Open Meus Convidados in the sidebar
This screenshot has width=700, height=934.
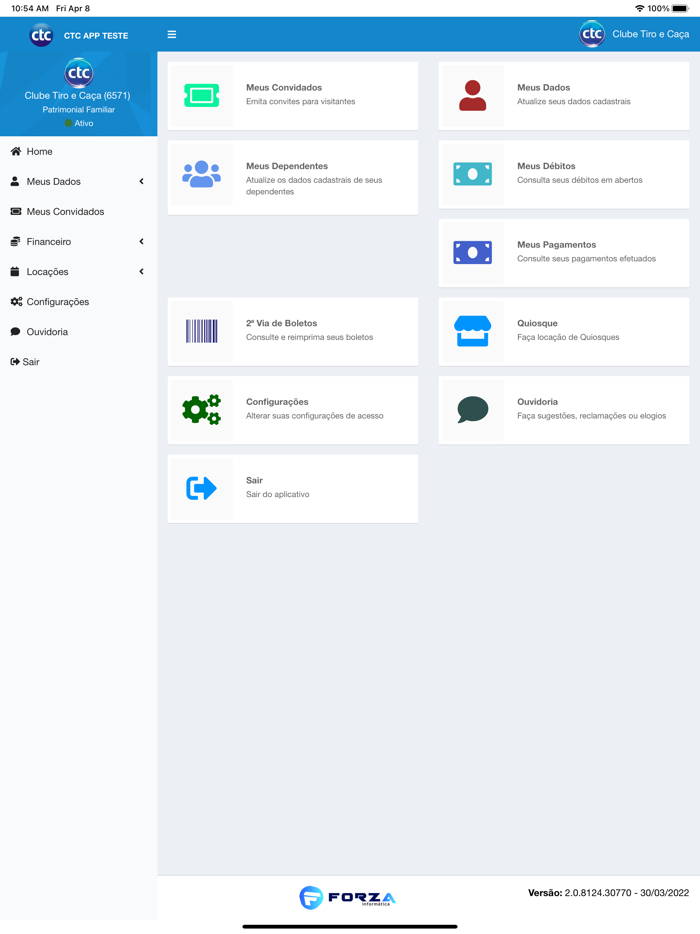65,212
